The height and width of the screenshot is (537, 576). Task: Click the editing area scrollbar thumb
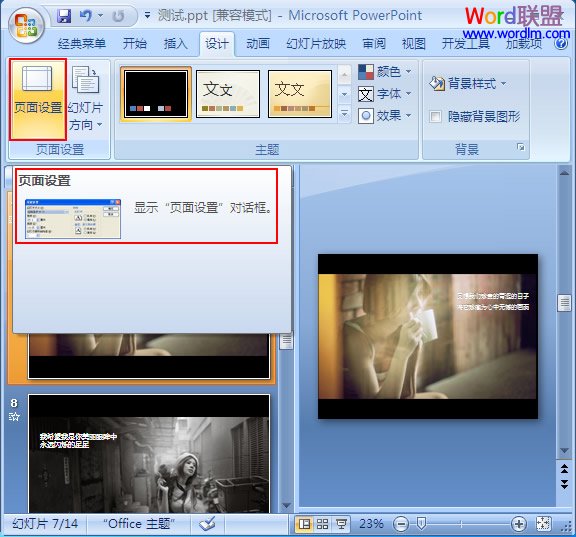pyautogui.click(x=564, y=303)
